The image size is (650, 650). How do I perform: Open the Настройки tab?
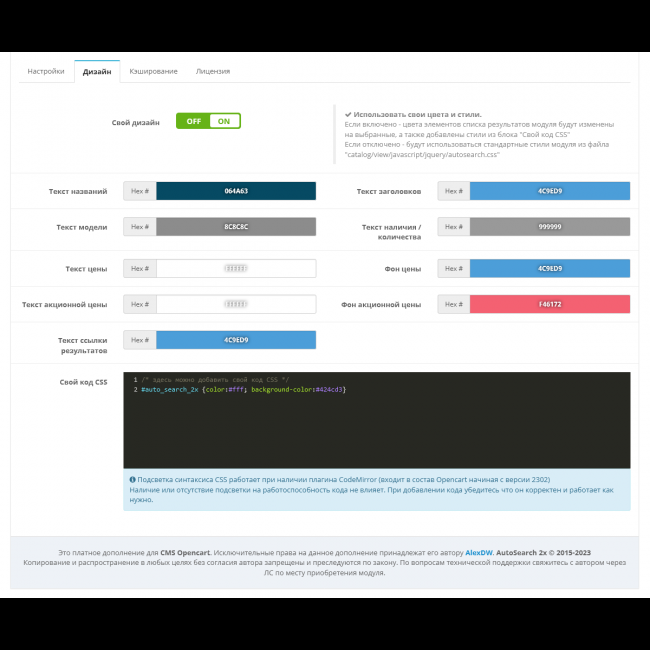[x=46, y=71]
